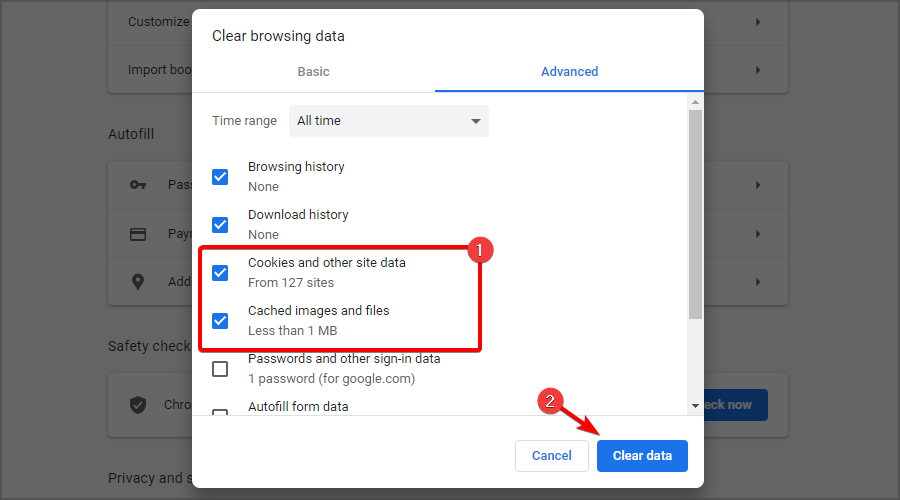The width and height of the screenshot is (900, 500).
Task: Click the Safety check shield icon
Action: pos(138,405)
